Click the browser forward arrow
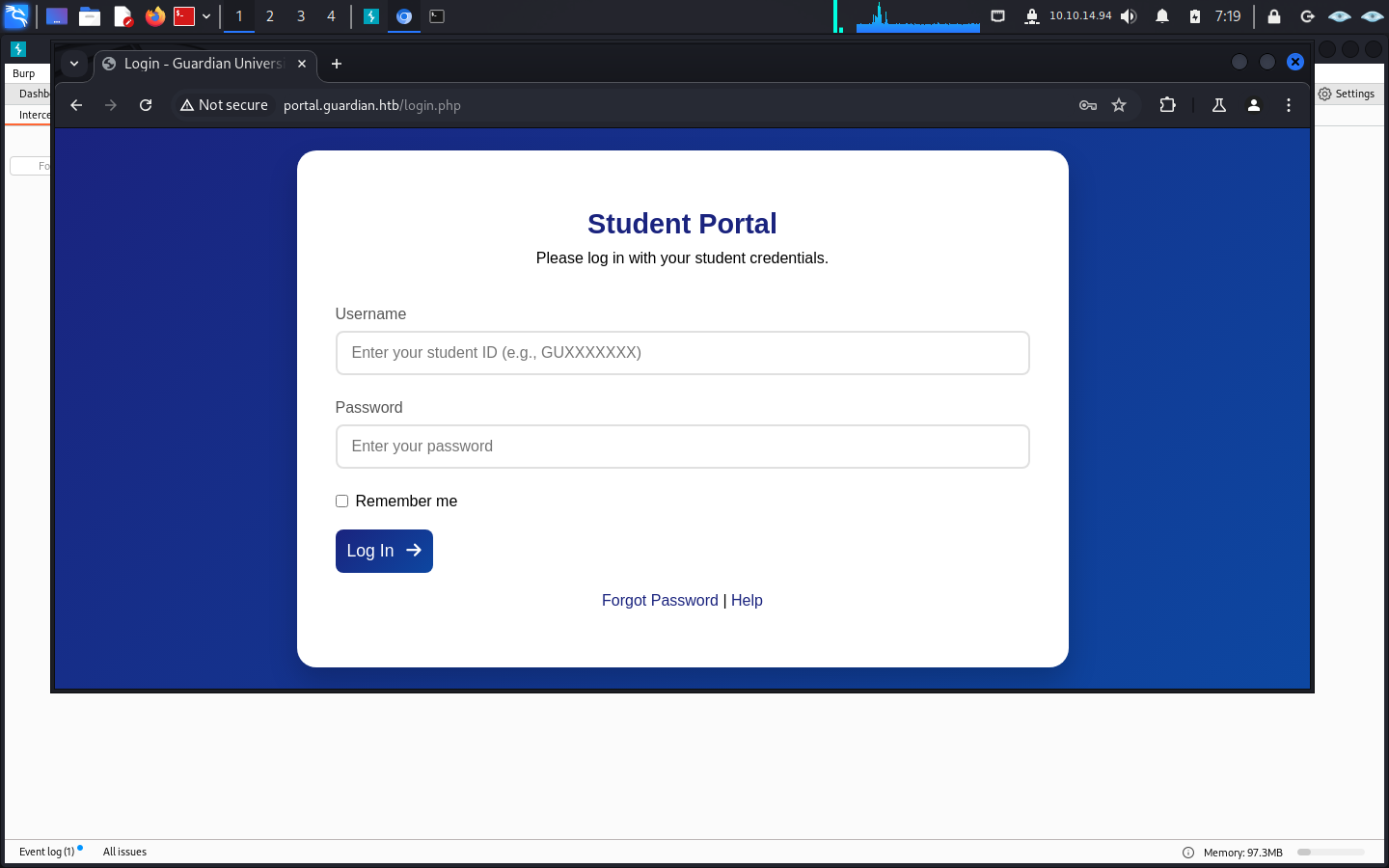This screenshot has width=1389, height=868. click(x=111, y=105)
